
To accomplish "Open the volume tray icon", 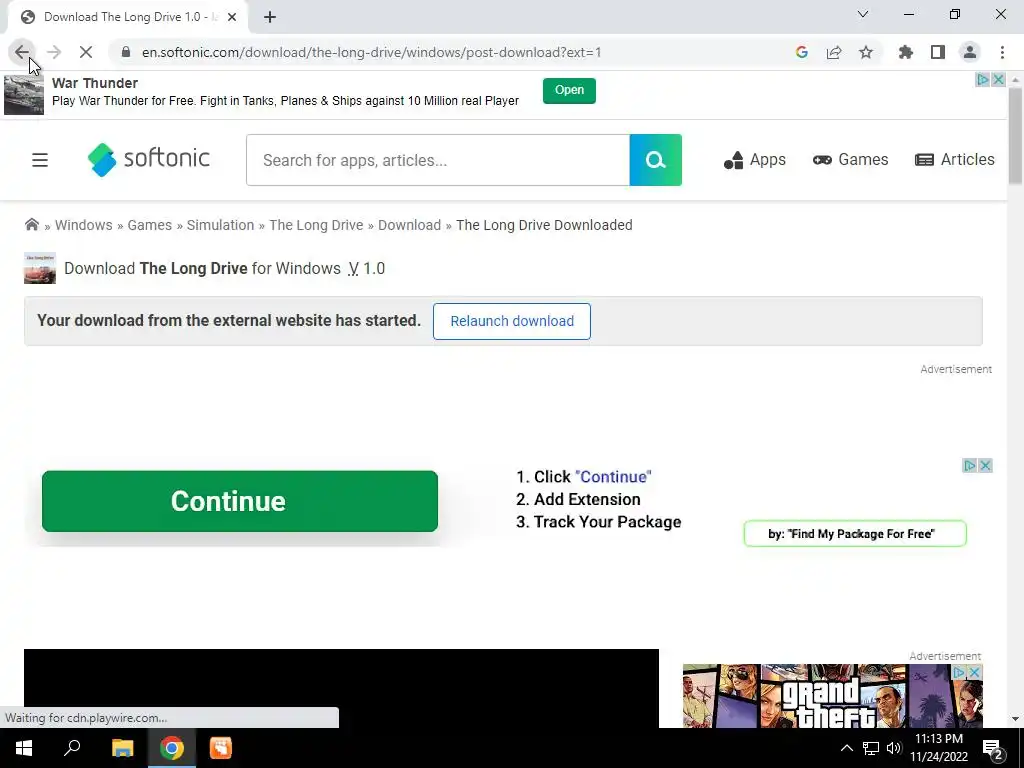I will (894, 748).
